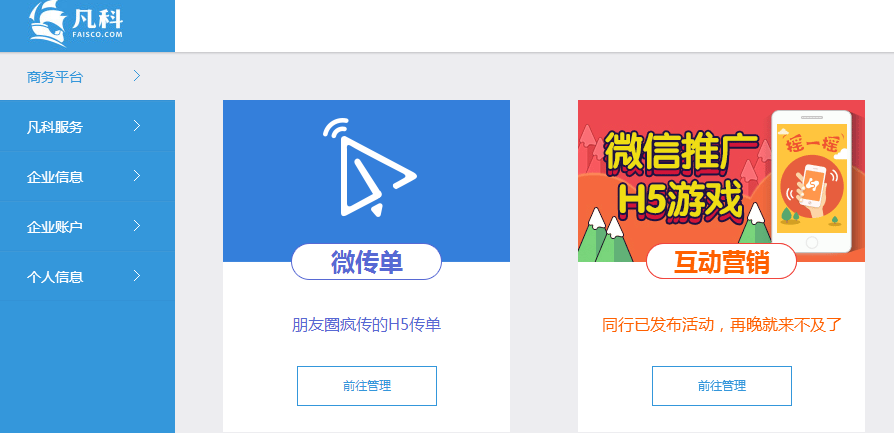The height and width of the screenshot is (433, 894).
Task: Expand the 企业账户 chevron arrow
Action: click(136, 226)
